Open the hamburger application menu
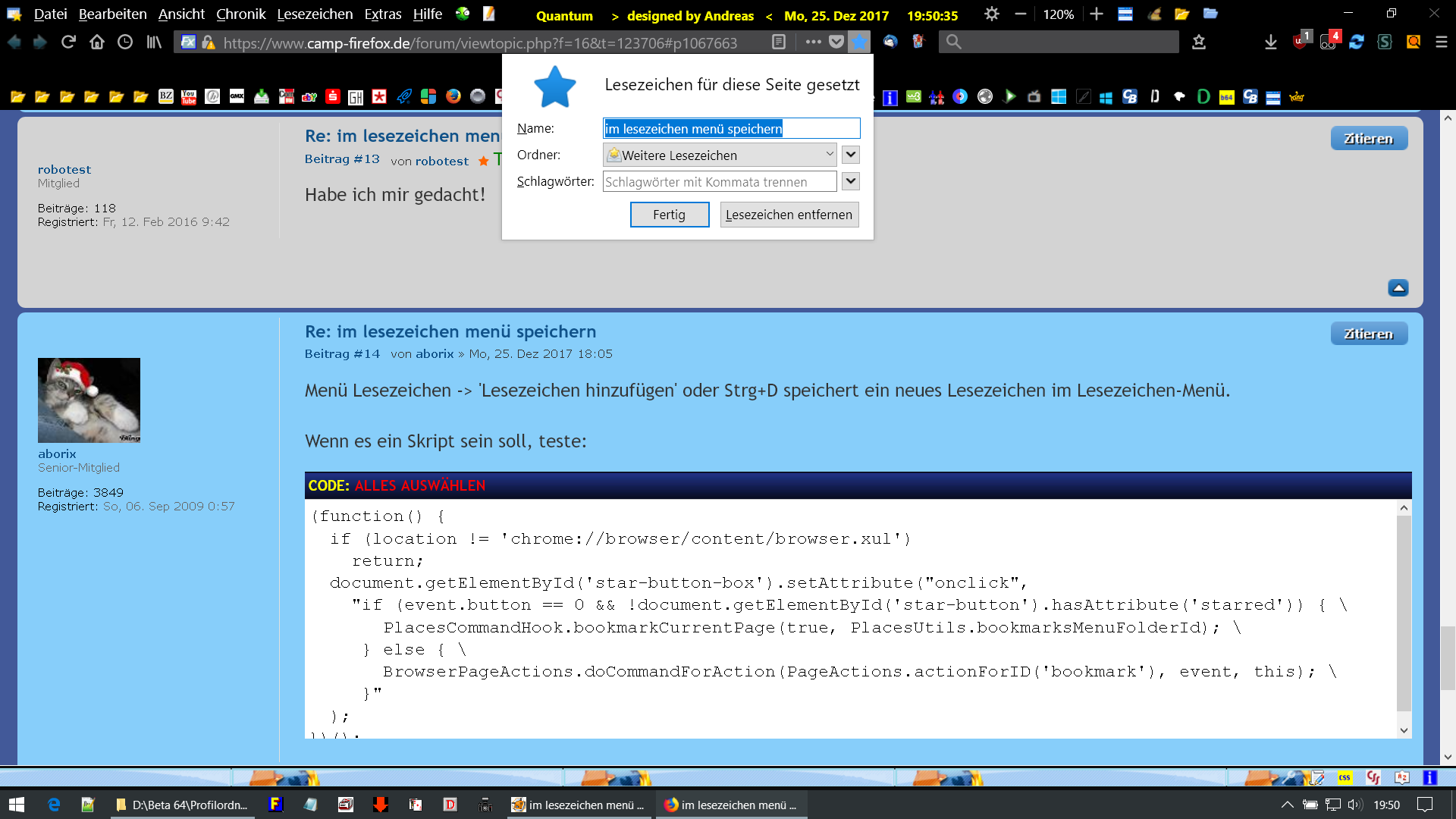This screenshot has width=1456, height=819. coord(1442,42)
